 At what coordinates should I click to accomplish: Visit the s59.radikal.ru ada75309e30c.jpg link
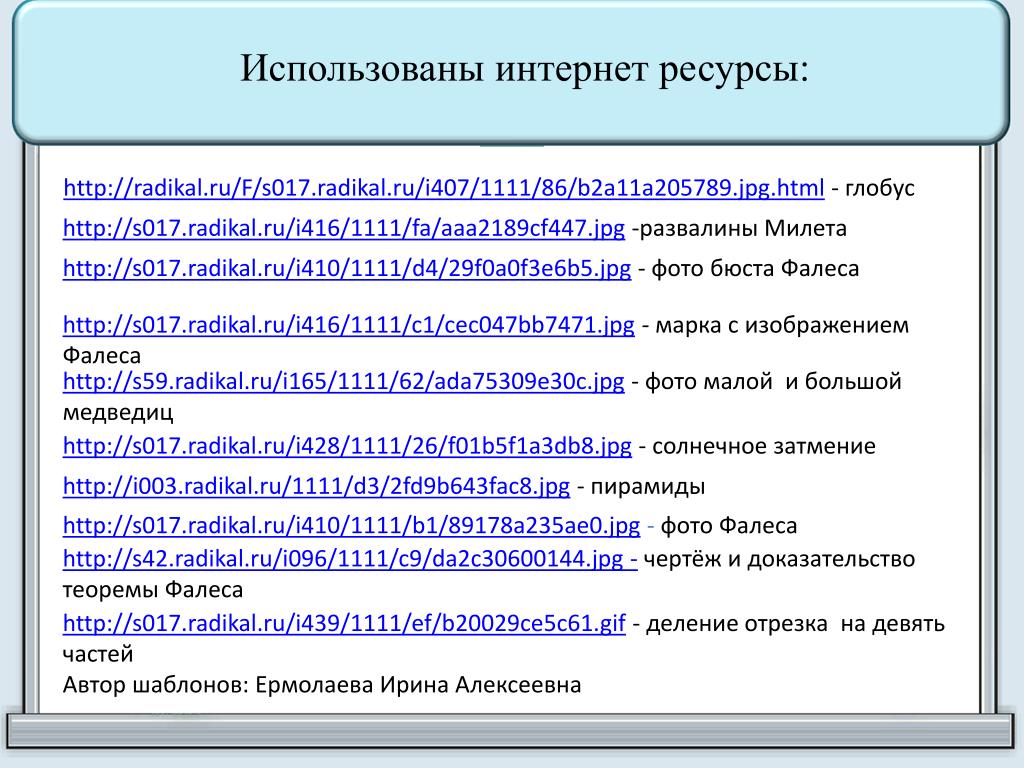click(x=344, y=381)
